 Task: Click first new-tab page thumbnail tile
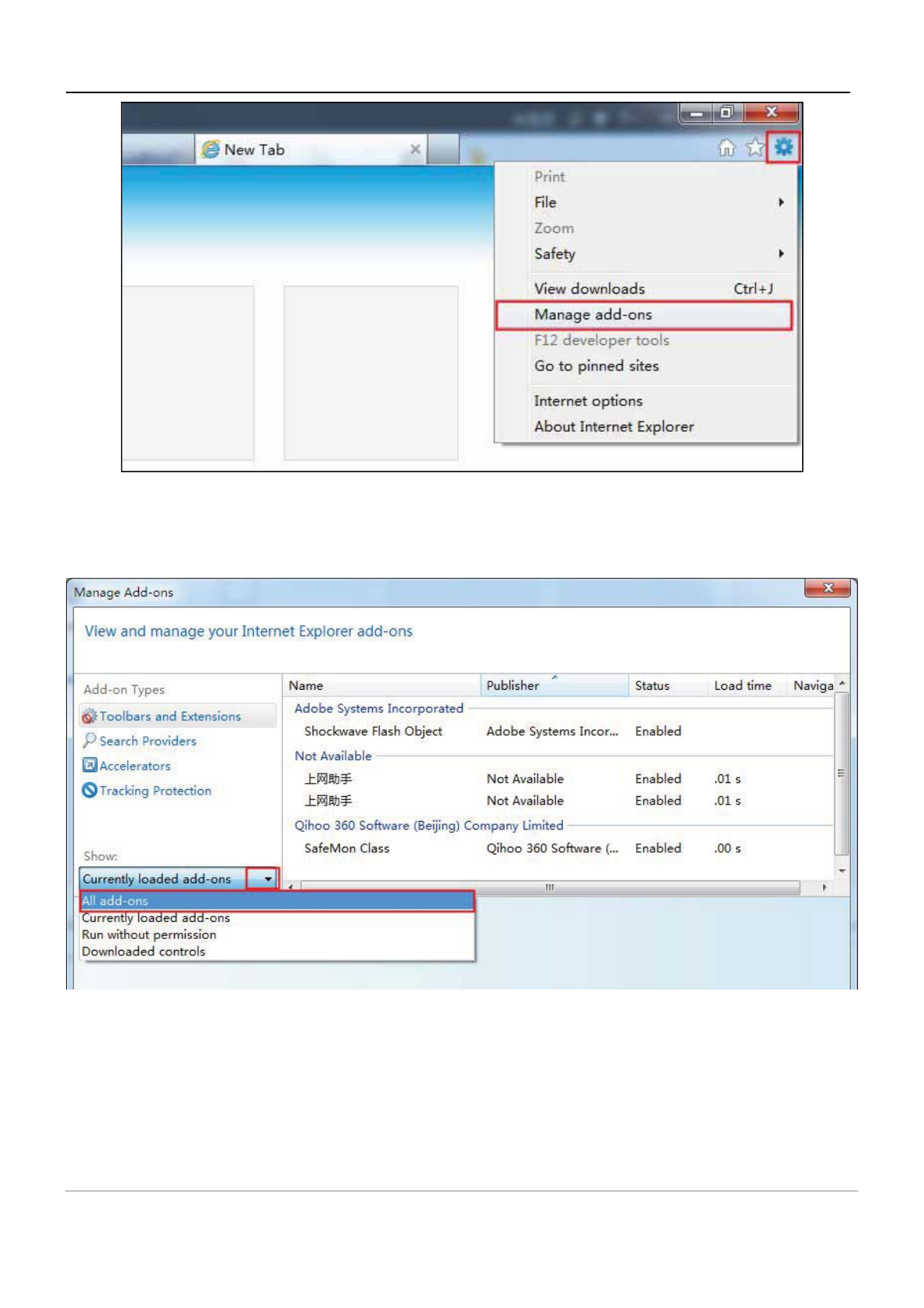click(x=189, y=373)
